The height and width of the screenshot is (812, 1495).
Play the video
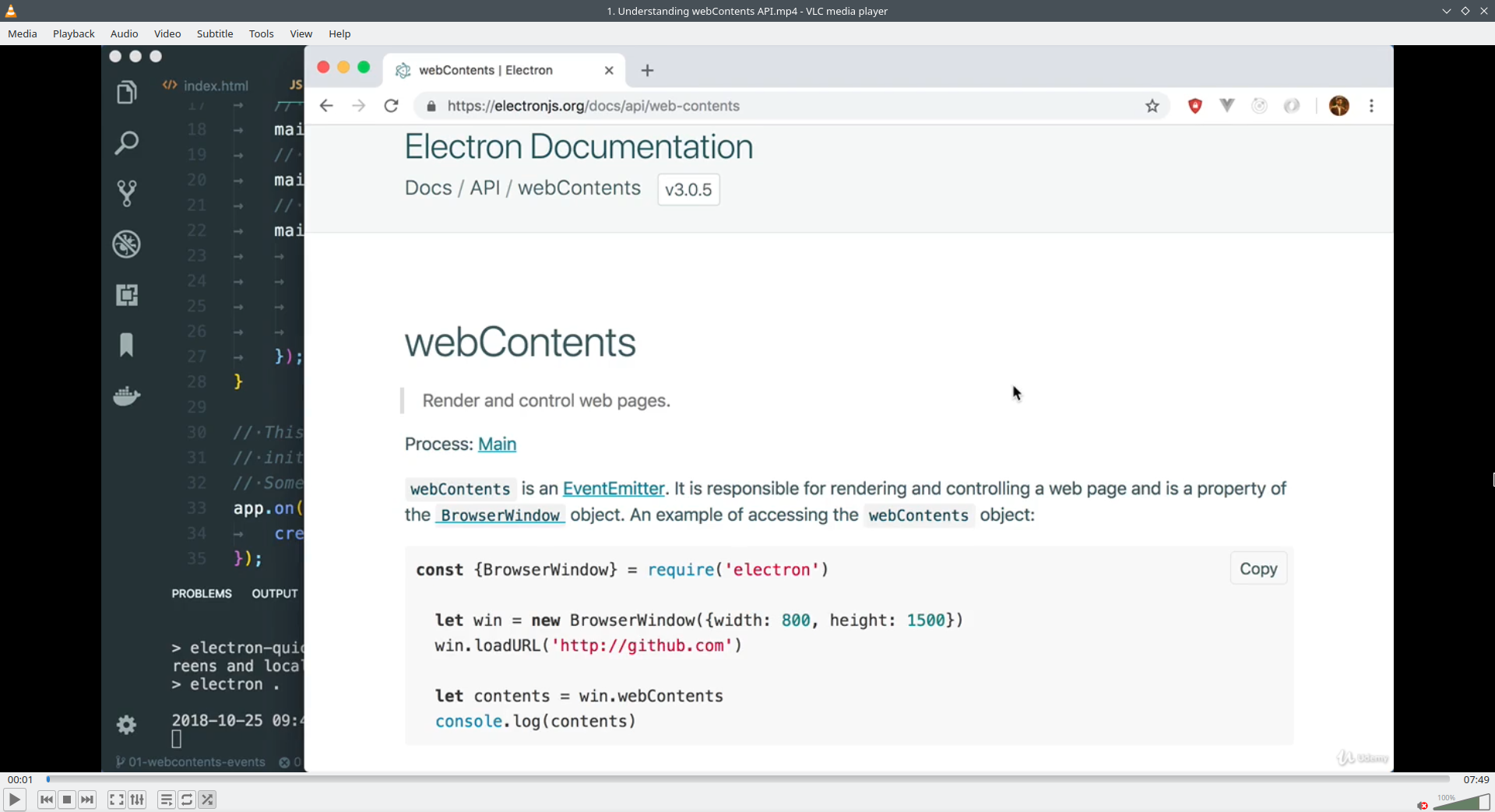click(14, 800)
